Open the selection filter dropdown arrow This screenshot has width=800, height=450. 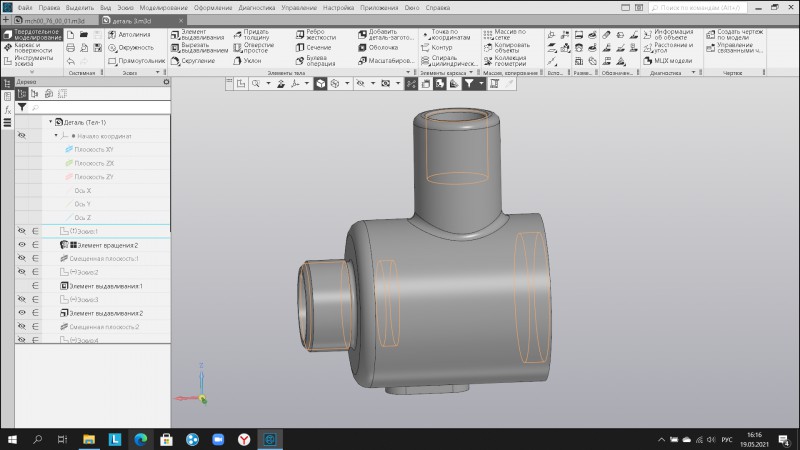[x=482, y=84]
